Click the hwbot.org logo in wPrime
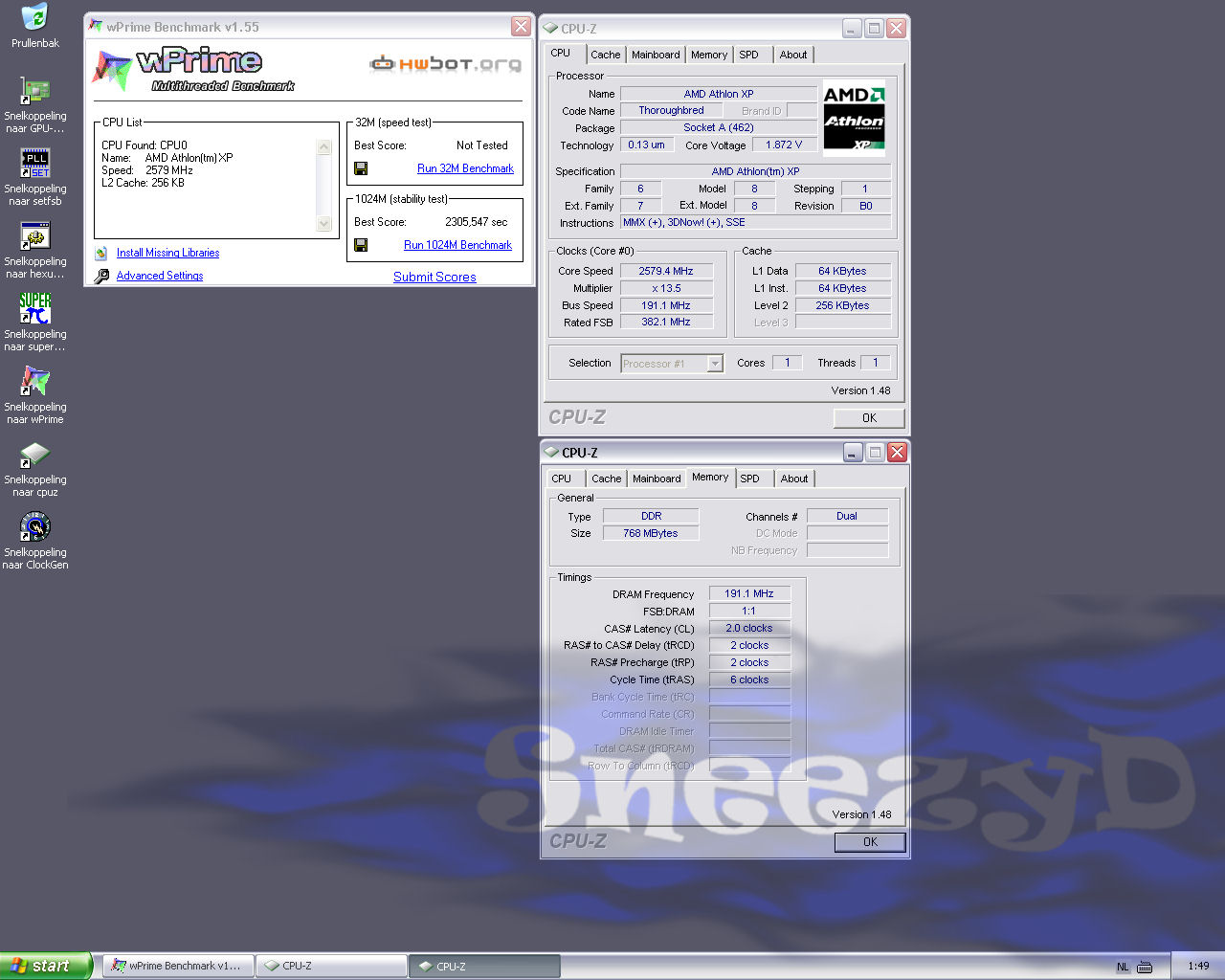The image size is (1225, 980). [446, 64]
